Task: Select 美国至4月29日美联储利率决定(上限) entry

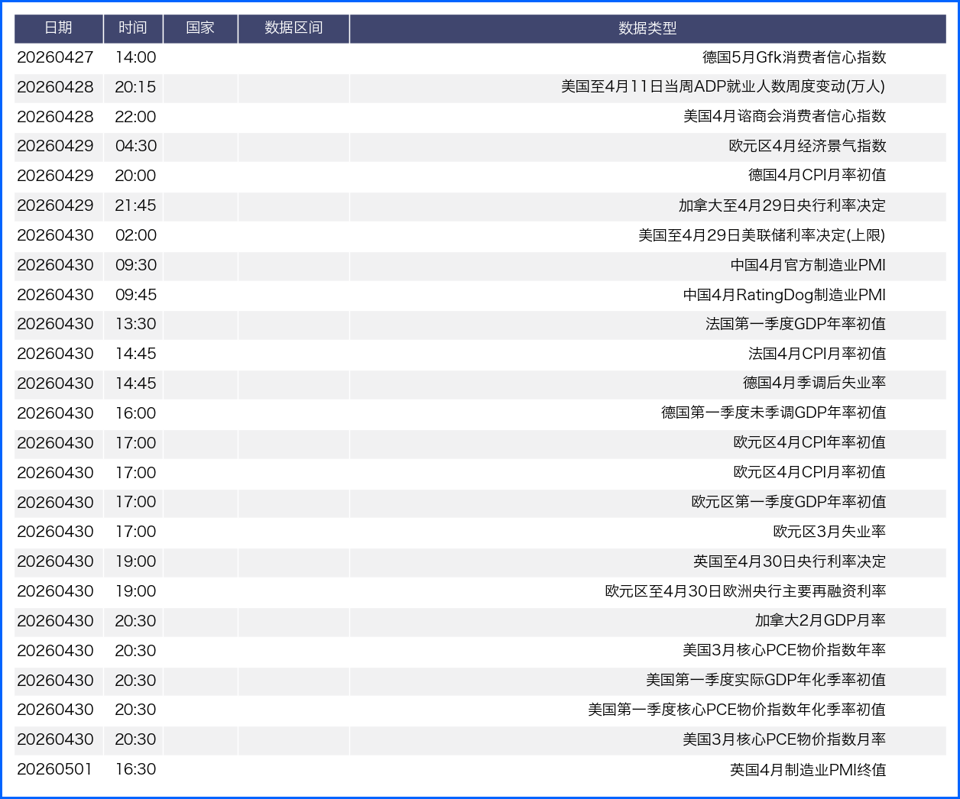Action: [x=762, y=236]
